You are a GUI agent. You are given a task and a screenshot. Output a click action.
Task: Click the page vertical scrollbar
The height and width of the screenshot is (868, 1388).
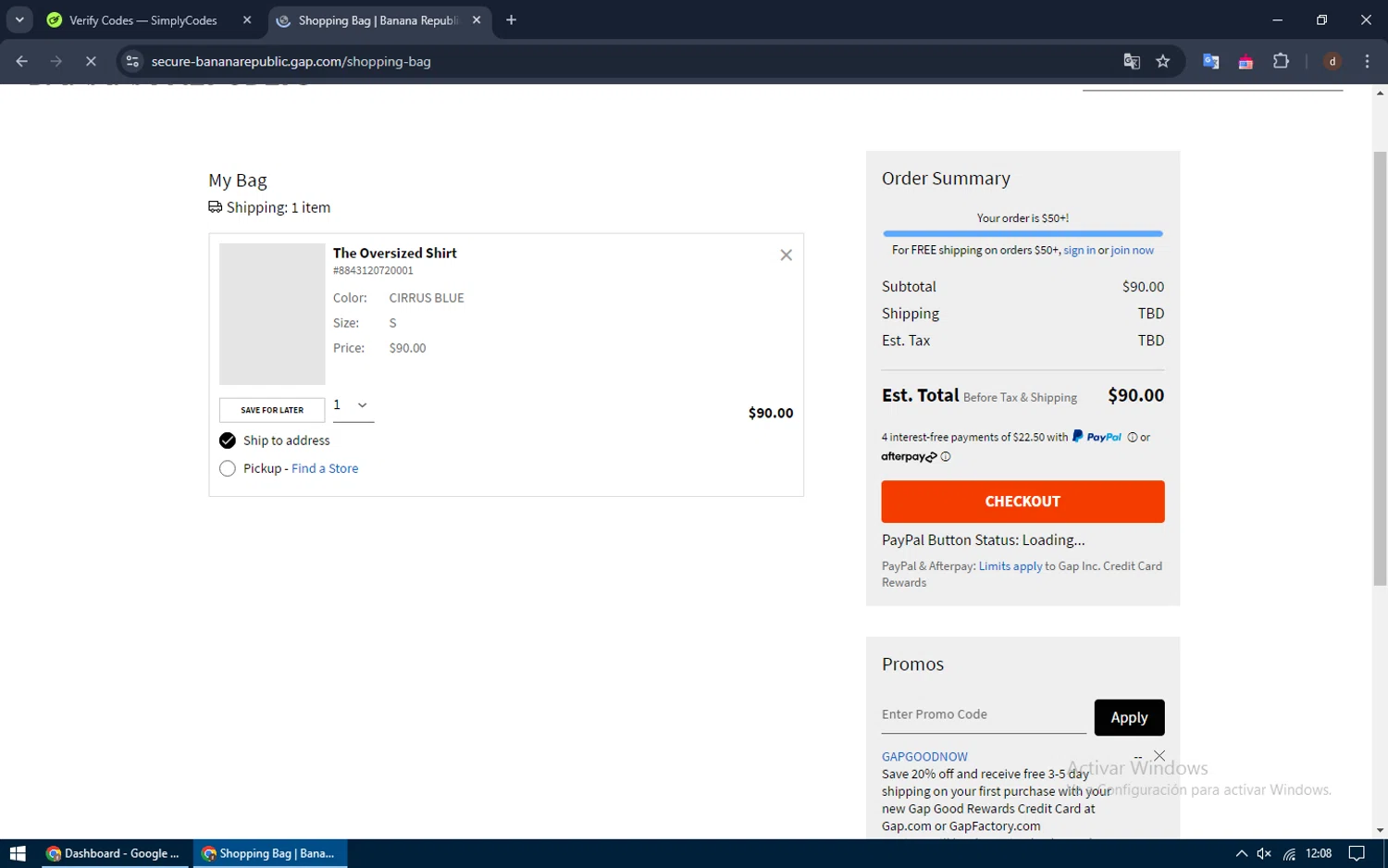click(x=1380, y=367)
